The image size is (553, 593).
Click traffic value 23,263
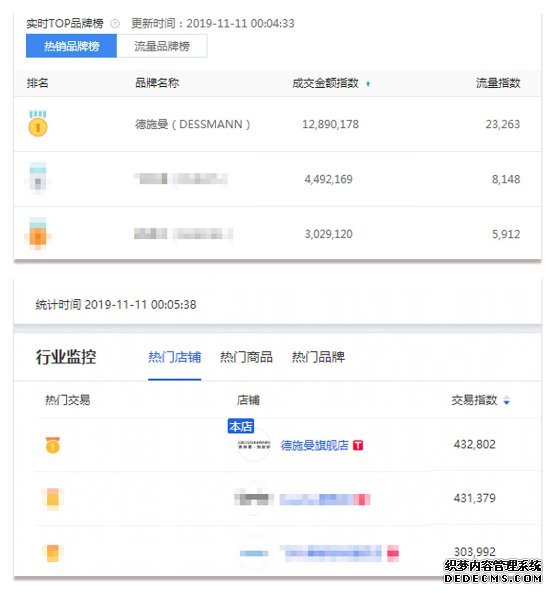coord(503,124)
